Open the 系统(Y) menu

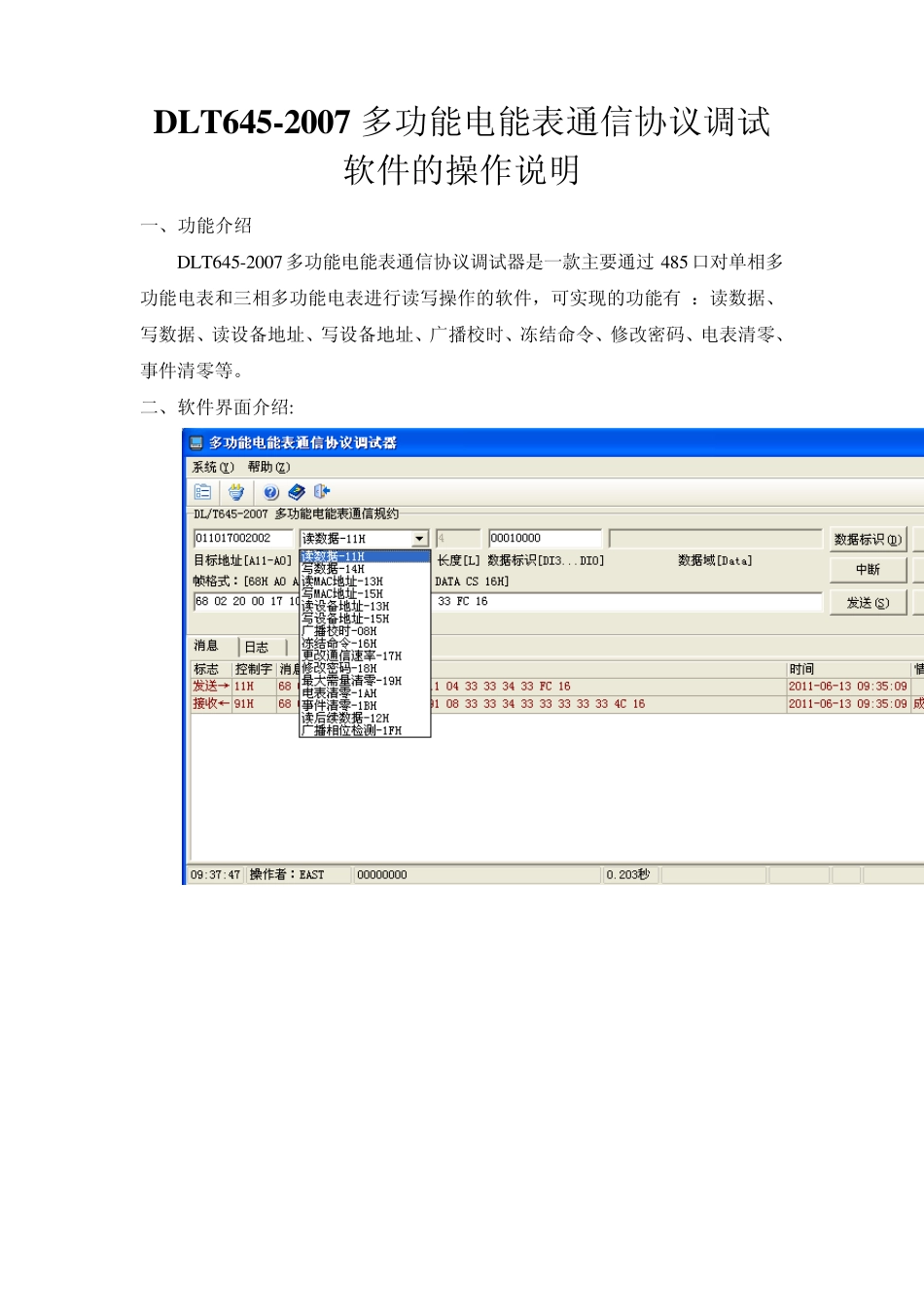click(213, 467)
